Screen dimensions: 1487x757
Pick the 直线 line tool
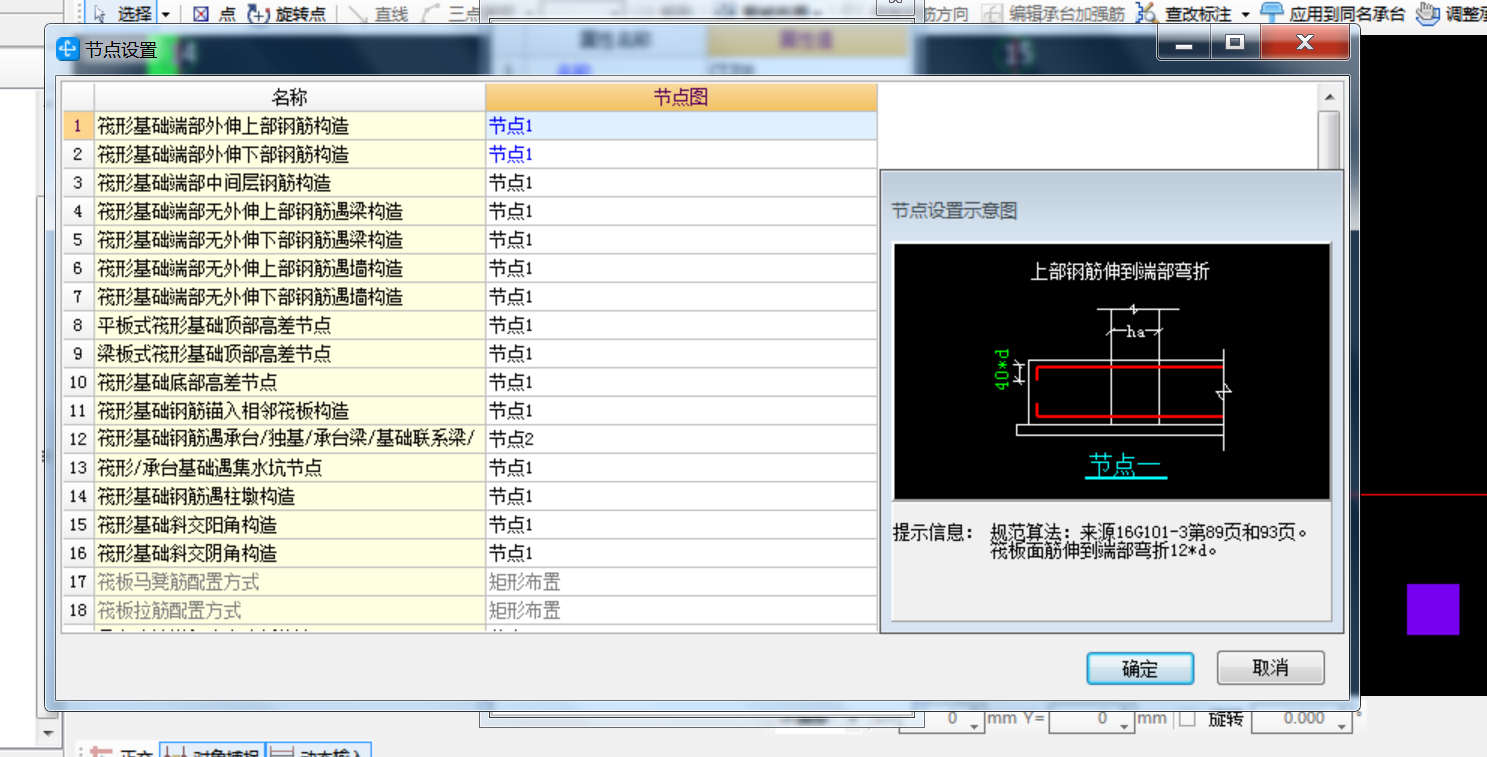click(380, 14)
